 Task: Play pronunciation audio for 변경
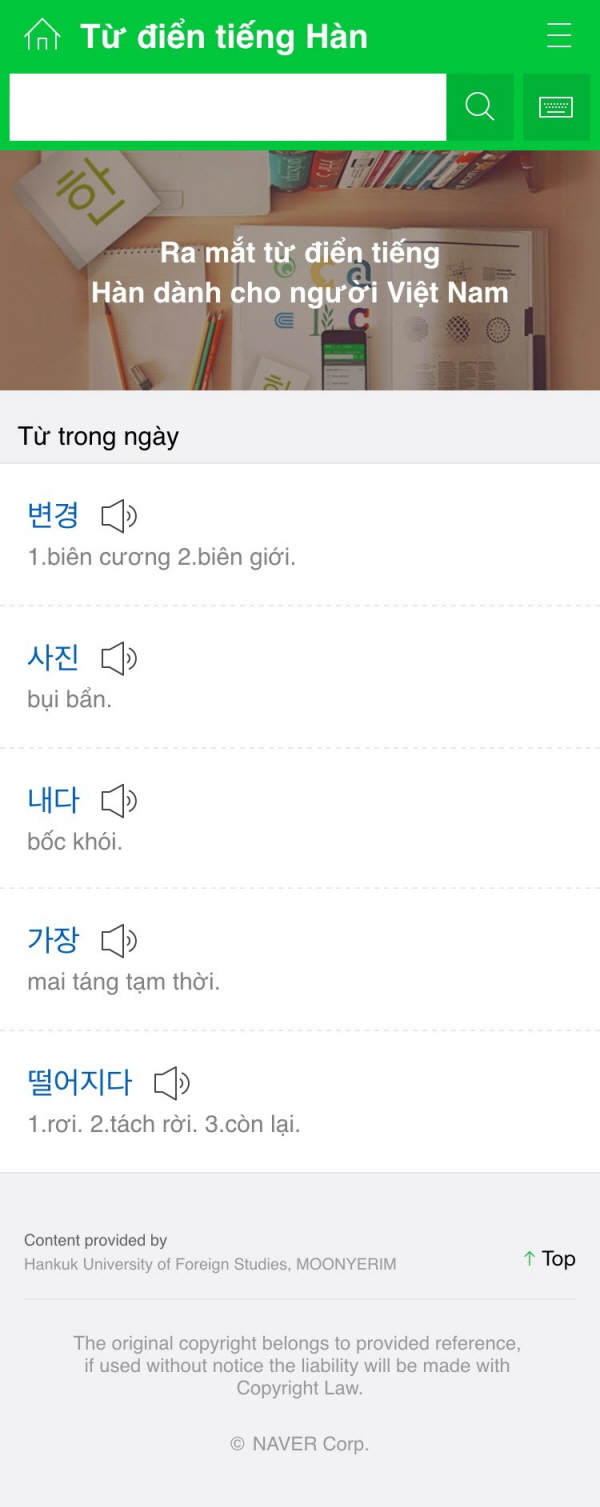tap(119, 516)
